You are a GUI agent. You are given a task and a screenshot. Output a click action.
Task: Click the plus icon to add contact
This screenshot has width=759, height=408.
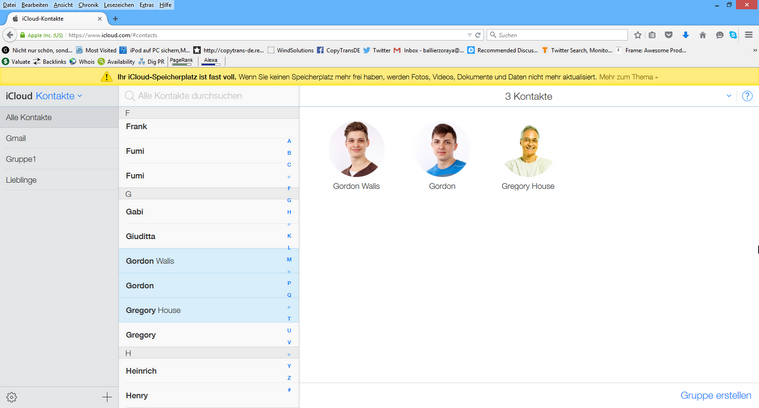point(107,397)
